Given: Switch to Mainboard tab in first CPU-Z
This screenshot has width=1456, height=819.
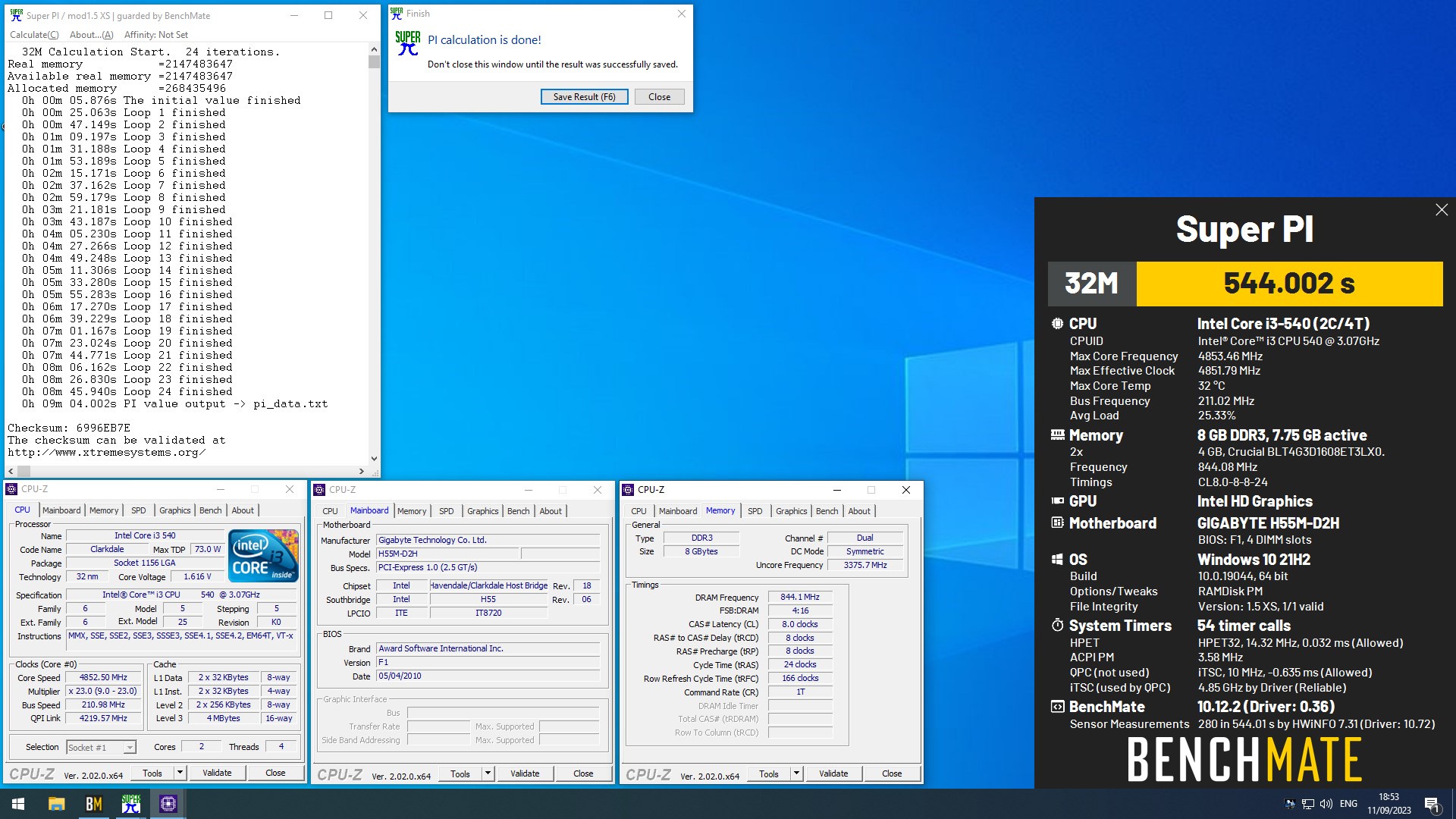Looking at the screenshot, I should 61,510.
